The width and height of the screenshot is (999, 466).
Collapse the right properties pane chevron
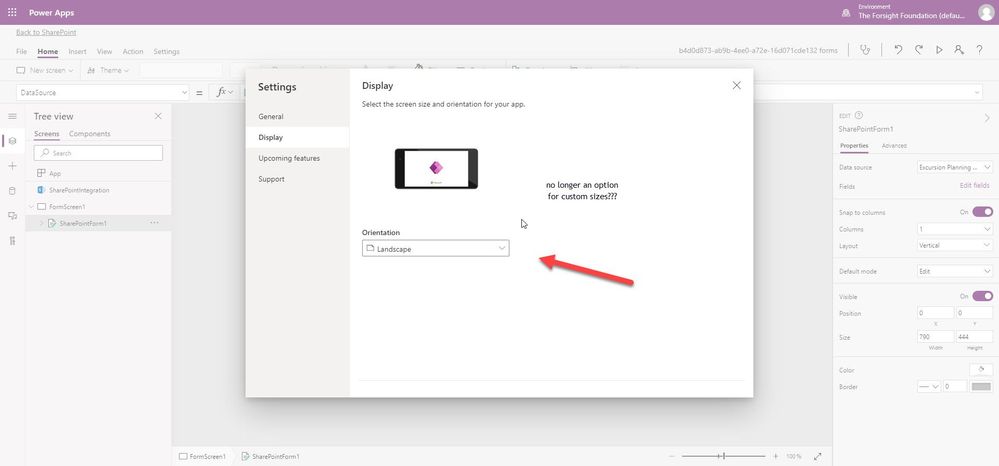point(987,118)
